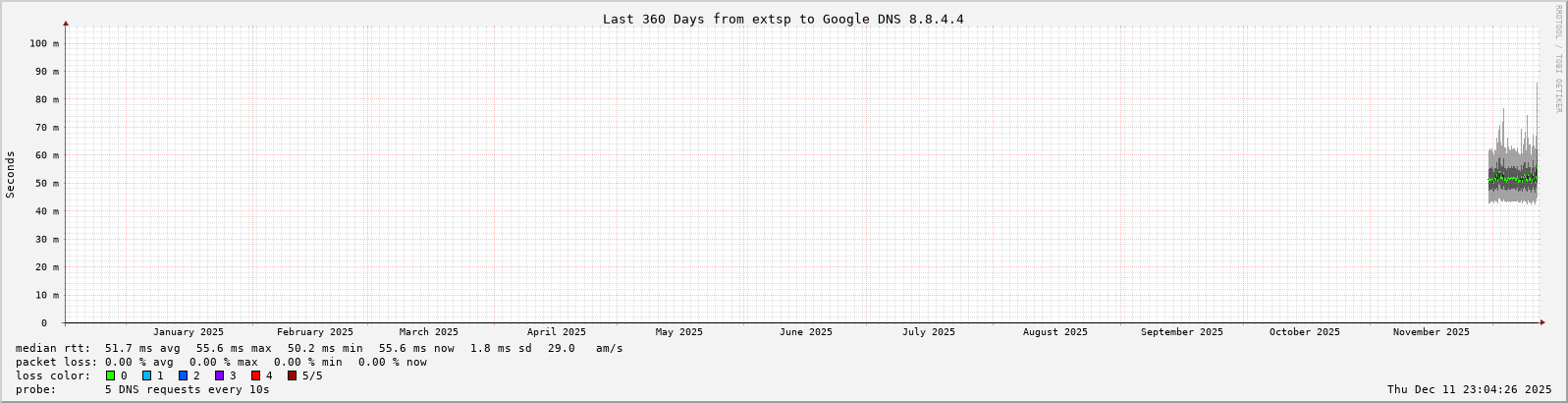
Task: Click the arrow at x-axis right end
Action: pos(1542,322)
